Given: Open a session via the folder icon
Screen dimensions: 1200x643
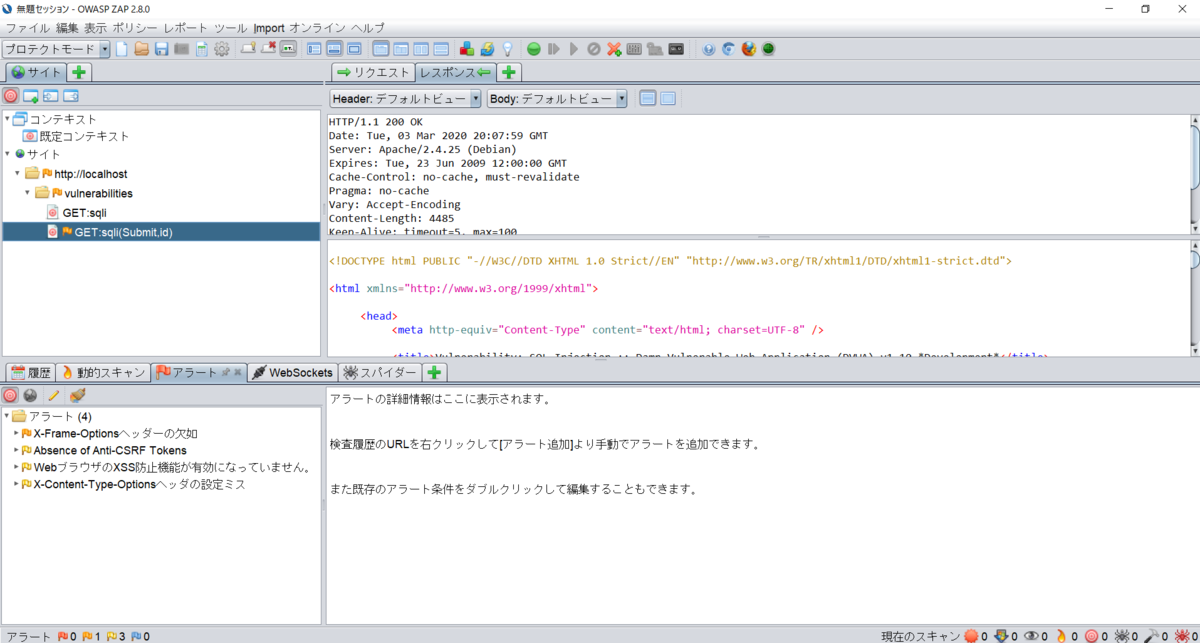Looking at the screenshot, I should pyautogui.click(x=142, y=49).
